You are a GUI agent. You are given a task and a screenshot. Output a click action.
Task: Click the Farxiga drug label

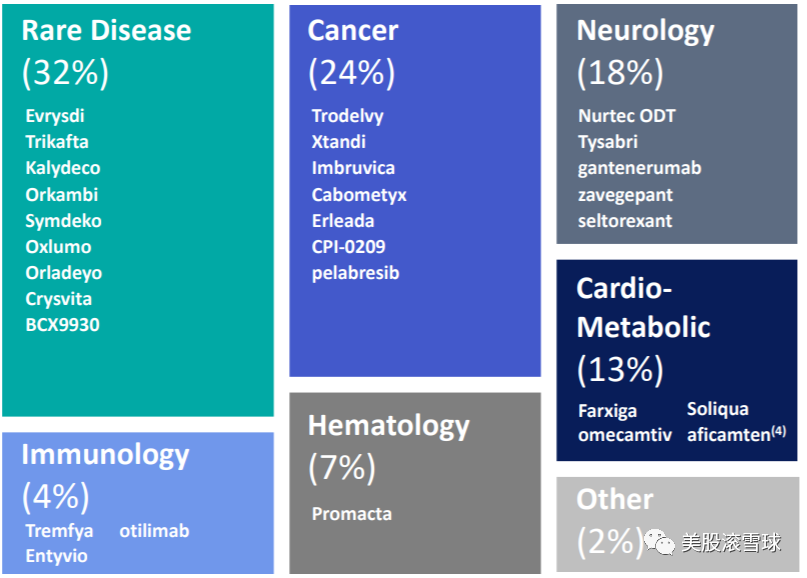(607, 410)
